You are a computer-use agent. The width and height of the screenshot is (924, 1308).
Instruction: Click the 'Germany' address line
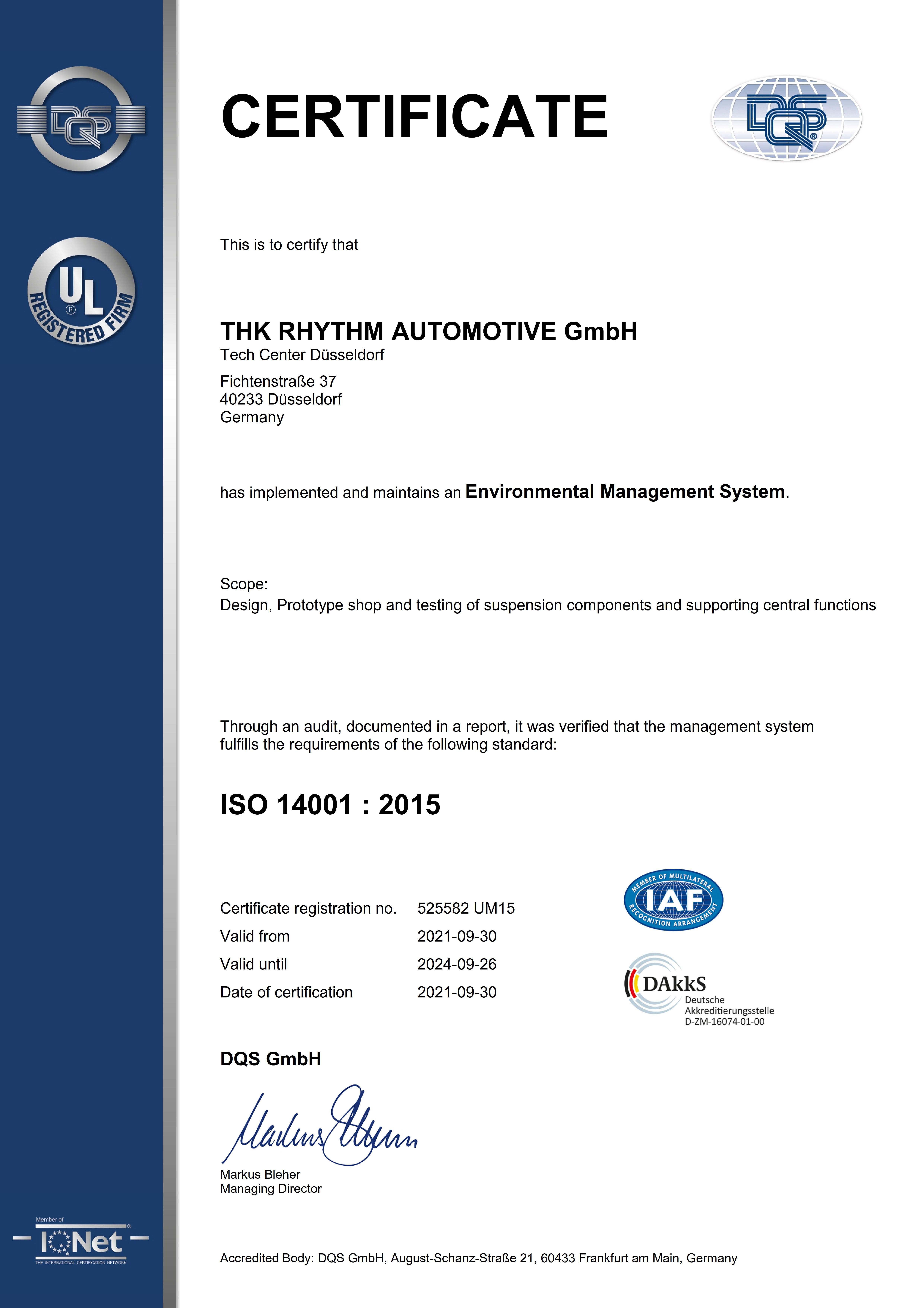tap(252, 418)
